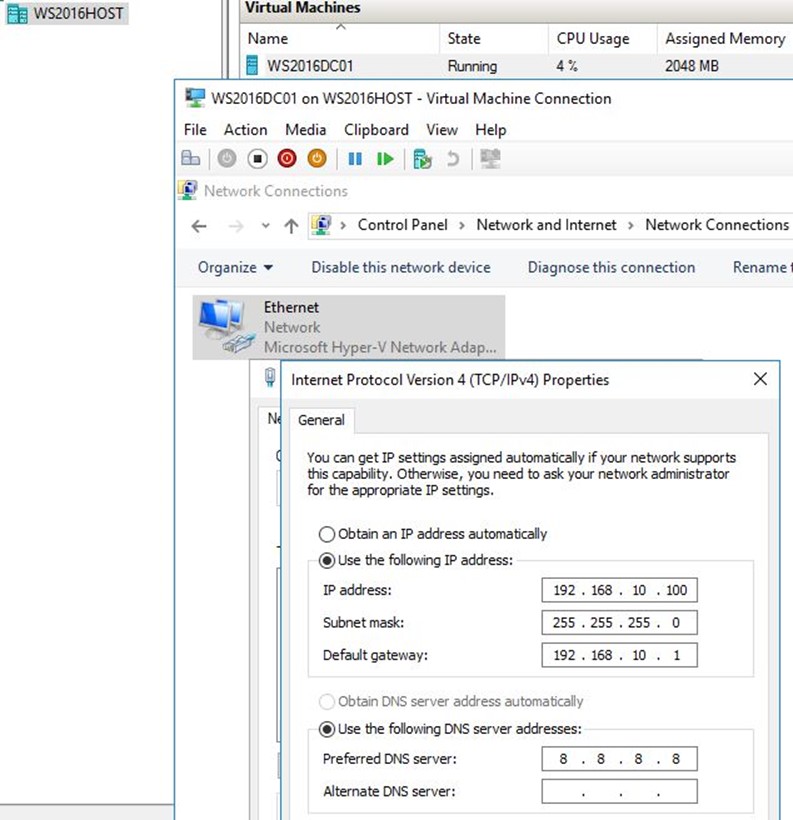Open the Action menu
Screen dimensions: 793x820
tap(245, 130)
